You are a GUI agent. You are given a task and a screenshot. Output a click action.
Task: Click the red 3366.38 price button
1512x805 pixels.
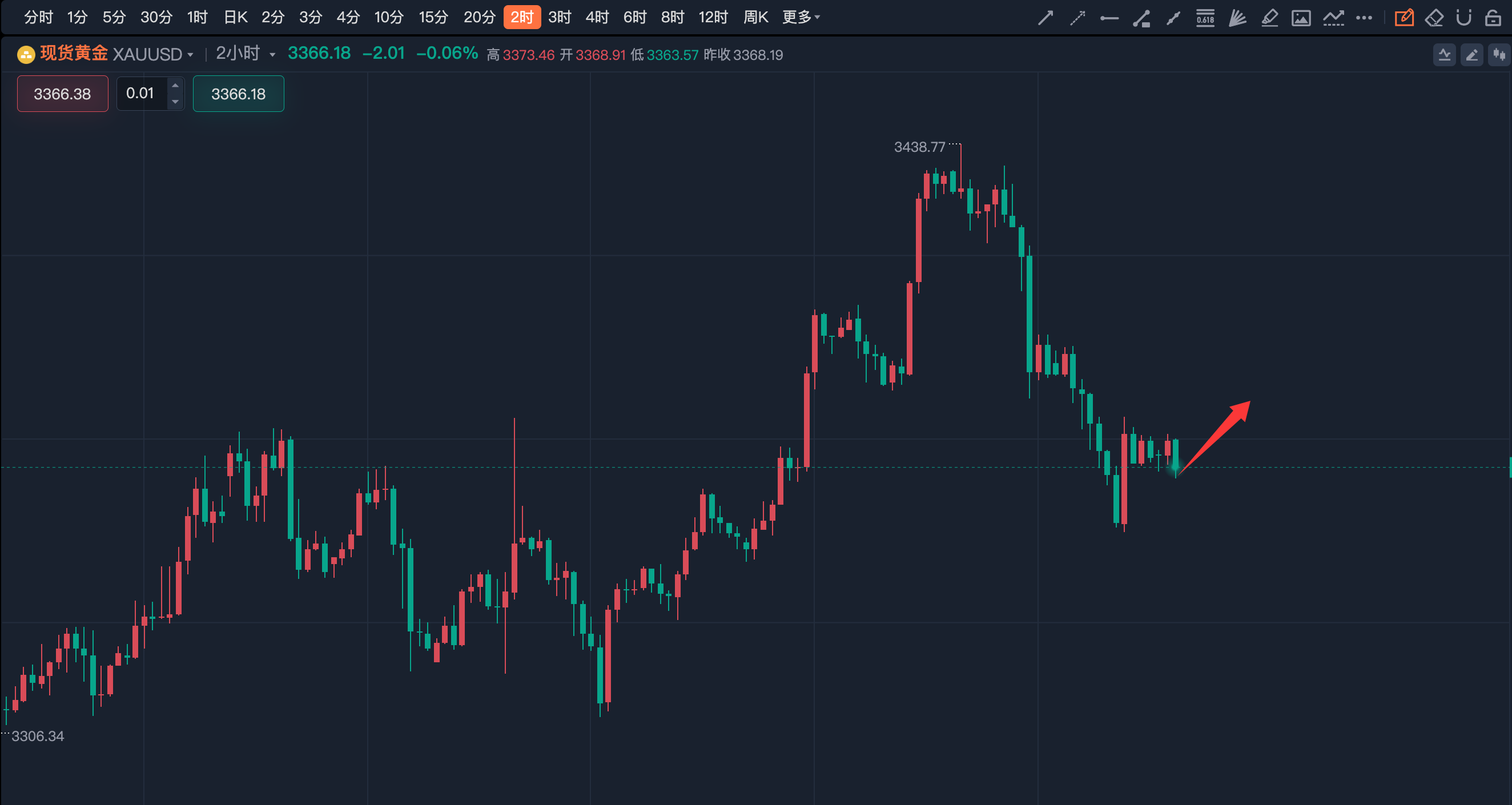pos(62,94)
